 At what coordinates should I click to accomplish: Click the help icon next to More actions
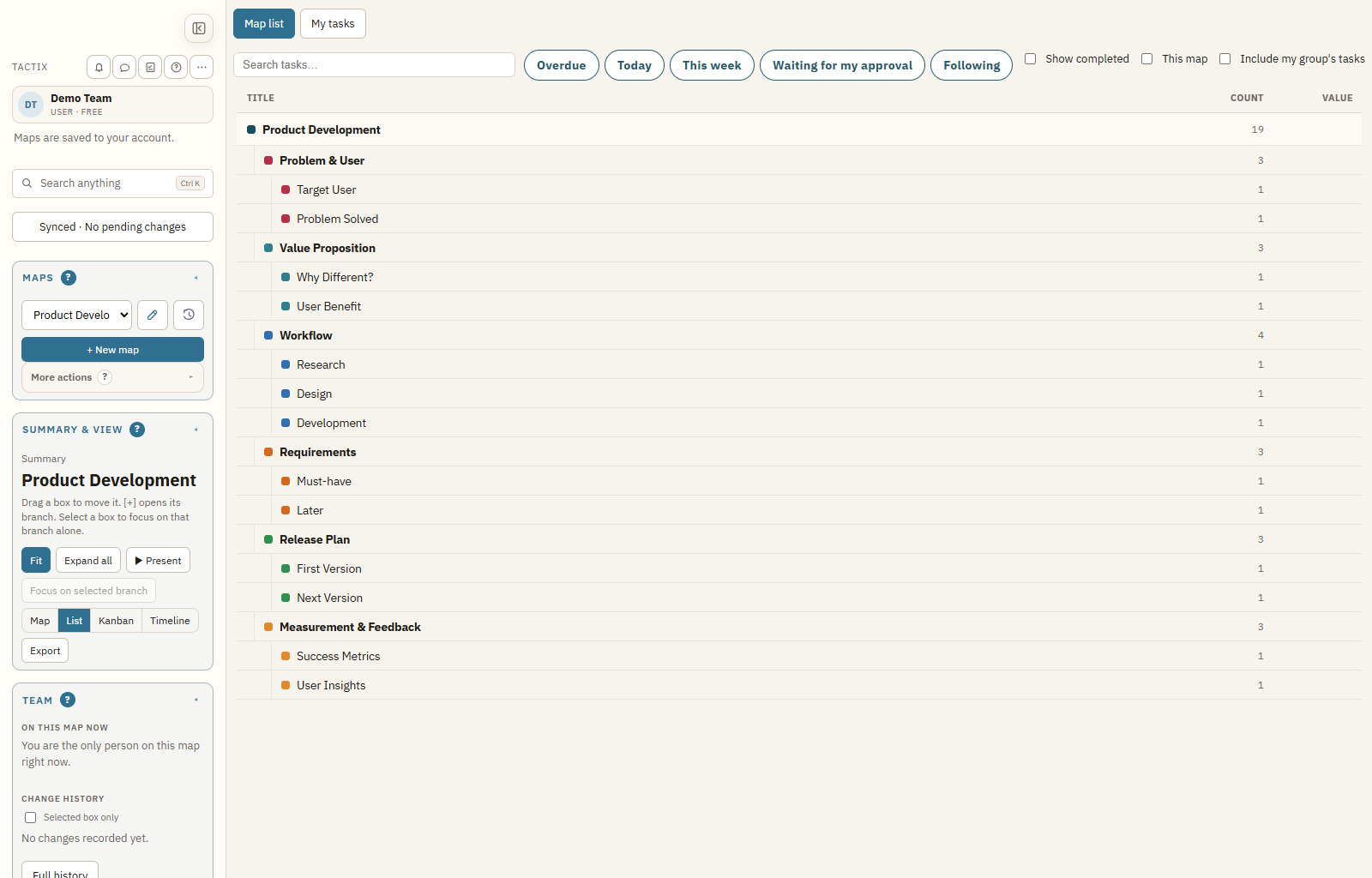[105, 377]
